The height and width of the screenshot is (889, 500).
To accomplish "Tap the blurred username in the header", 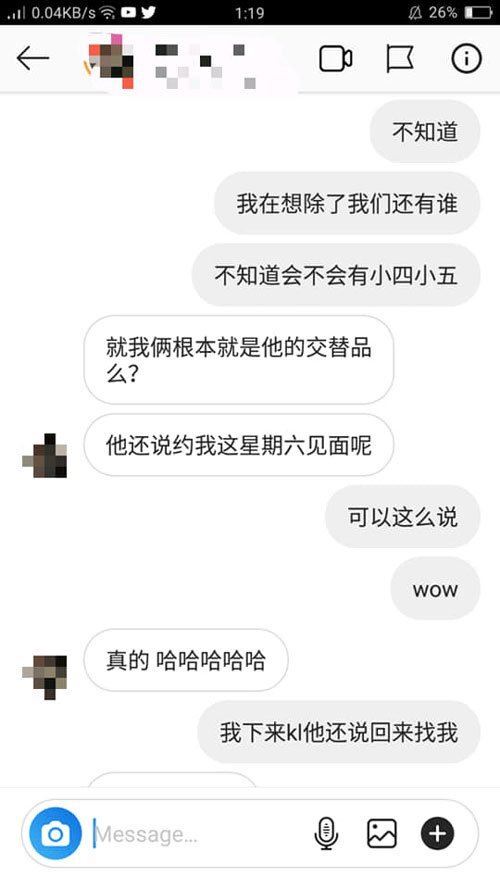I will click(x=205, y=64).
